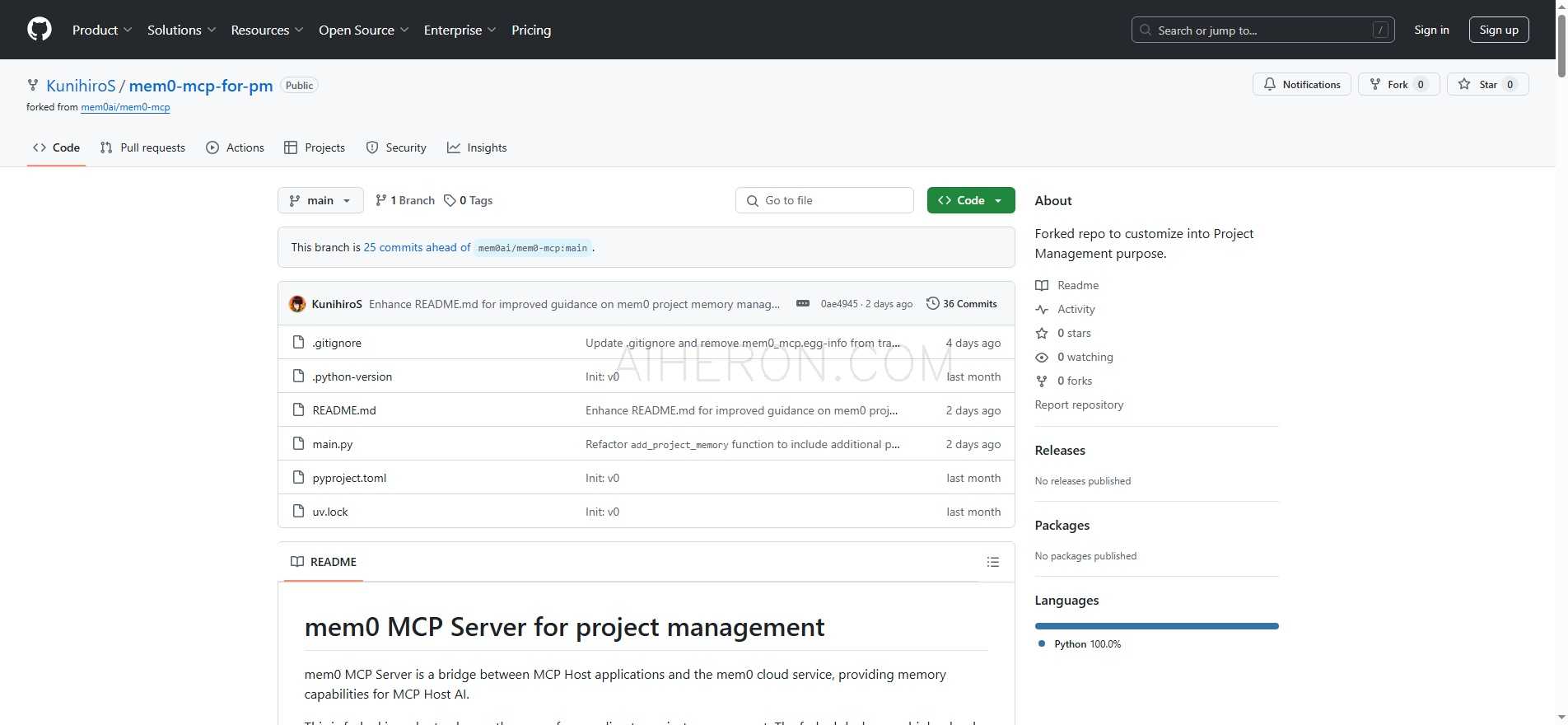
Task: Click the Python language color dot
Action: (x=1042, y=644)
